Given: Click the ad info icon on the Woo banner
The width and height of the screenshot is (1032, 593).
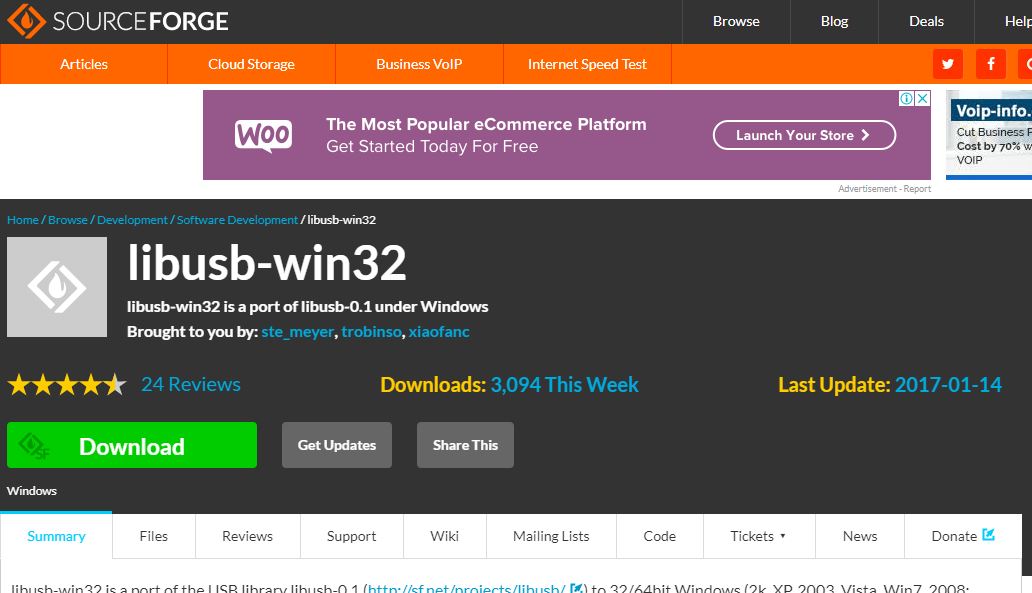Looking at the screenshot, I should [906, 98].
